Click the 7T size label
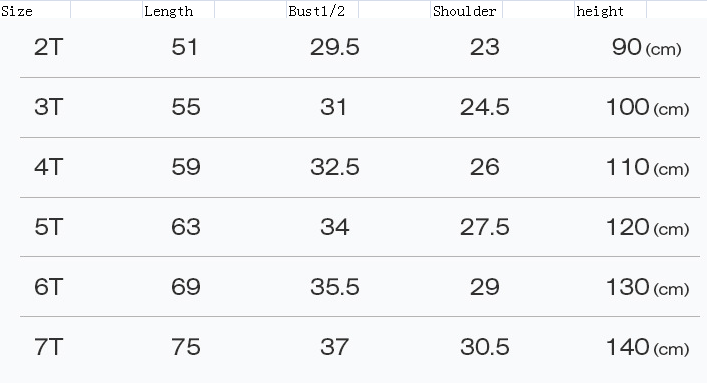 click(x=48, y=347)
